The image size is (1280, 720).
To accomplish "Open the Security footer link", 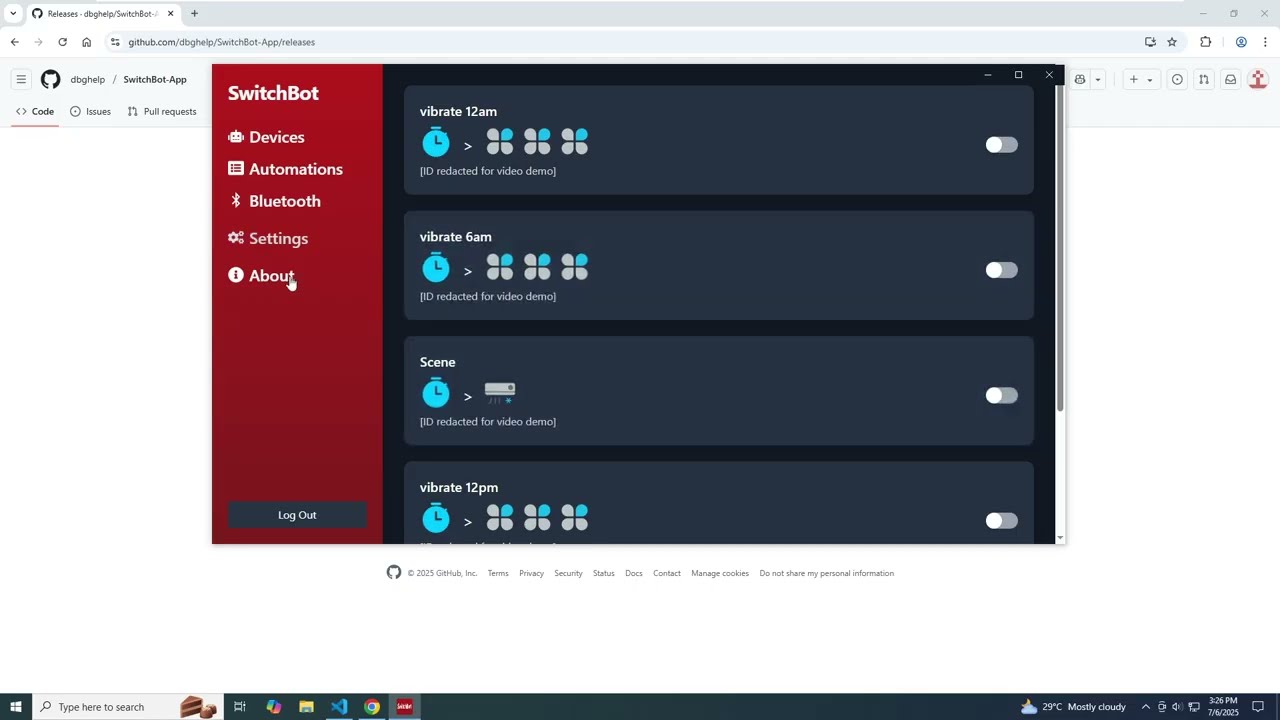I will pos(568,573).
